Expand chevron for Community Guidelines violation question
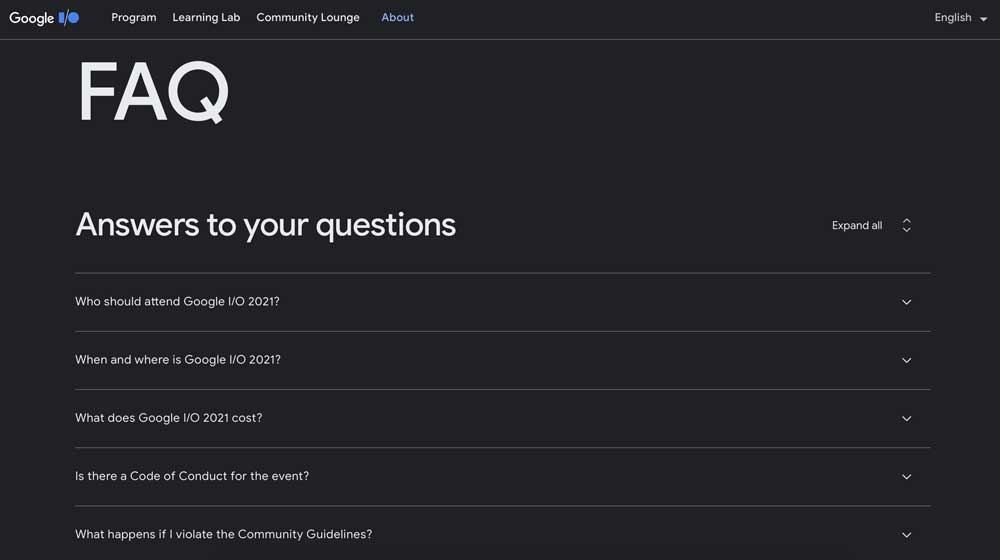Image resolution: width=1000 pixels, height=560 pixels. pos(906,534)
